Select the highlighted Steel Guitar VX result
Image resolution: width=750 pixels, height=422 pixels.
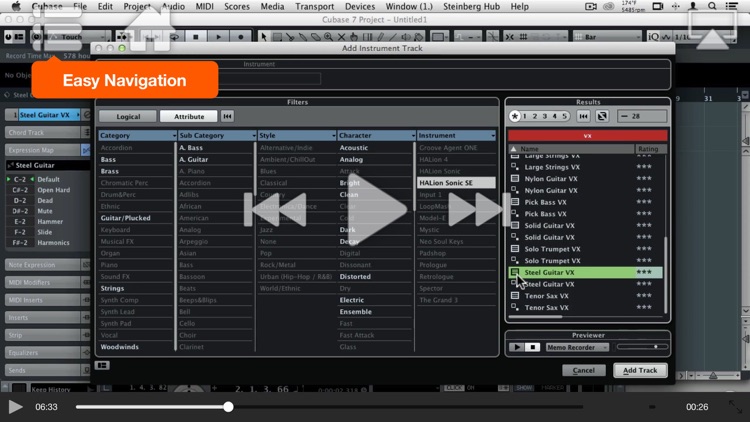(x=585, y=272)
